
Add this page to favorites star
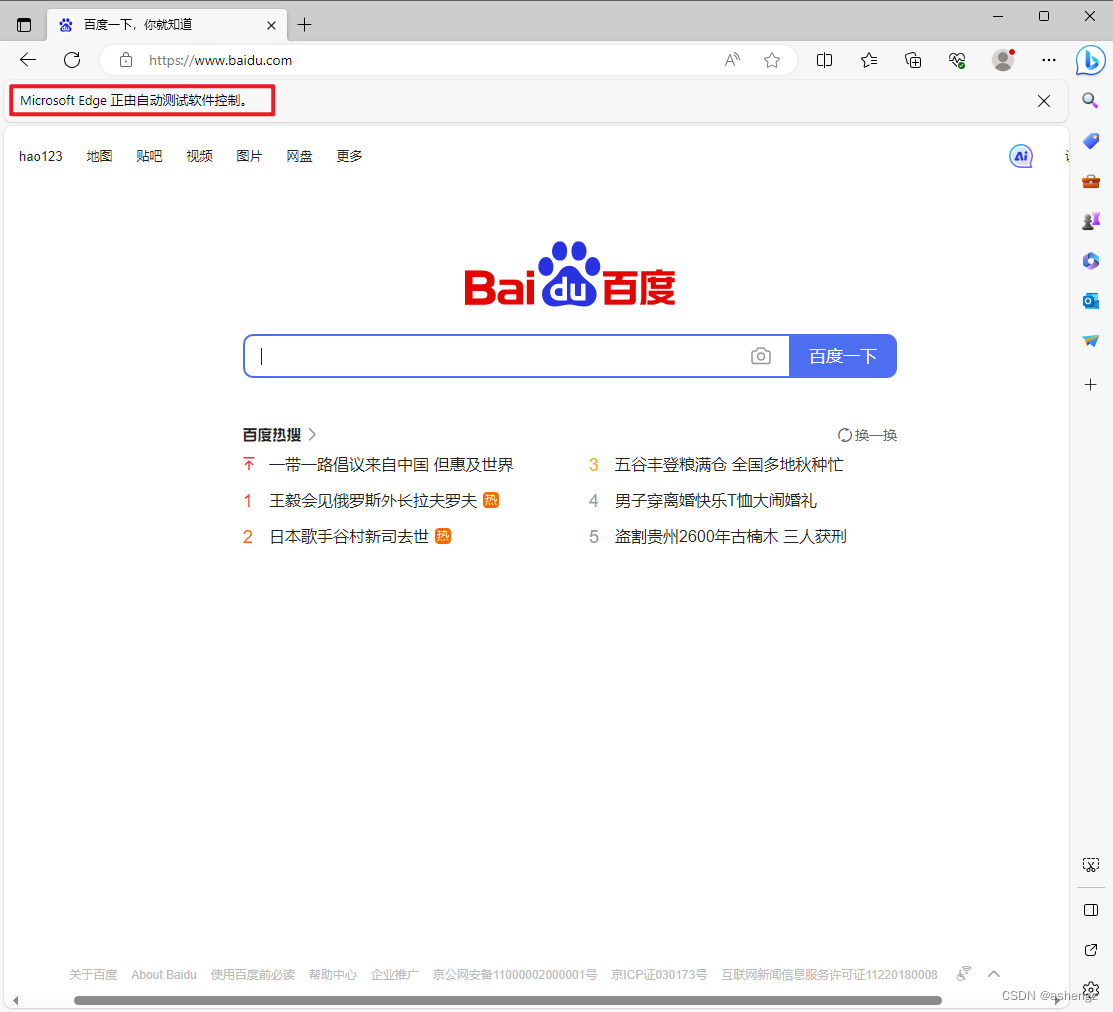[772, 60]
